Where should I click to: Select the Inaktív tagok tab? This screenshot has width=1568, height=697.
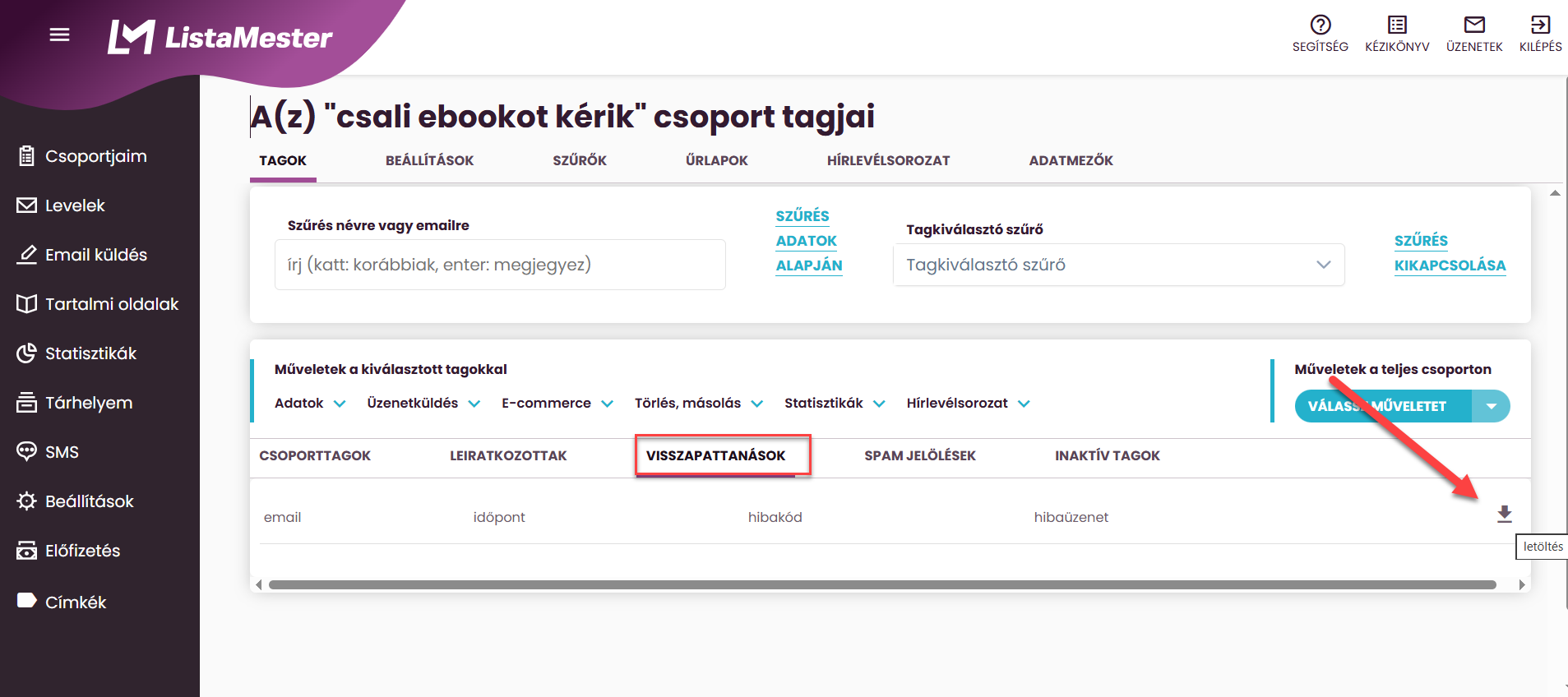(1108, 455)
